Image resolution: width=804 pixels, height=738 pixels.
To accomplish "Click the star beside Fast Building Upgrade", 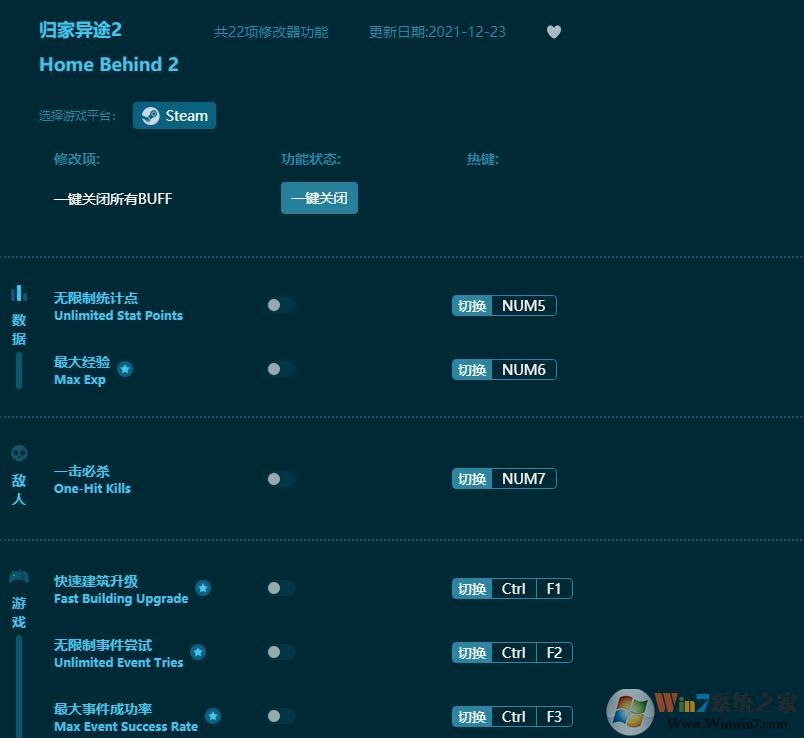I will 203,588.
